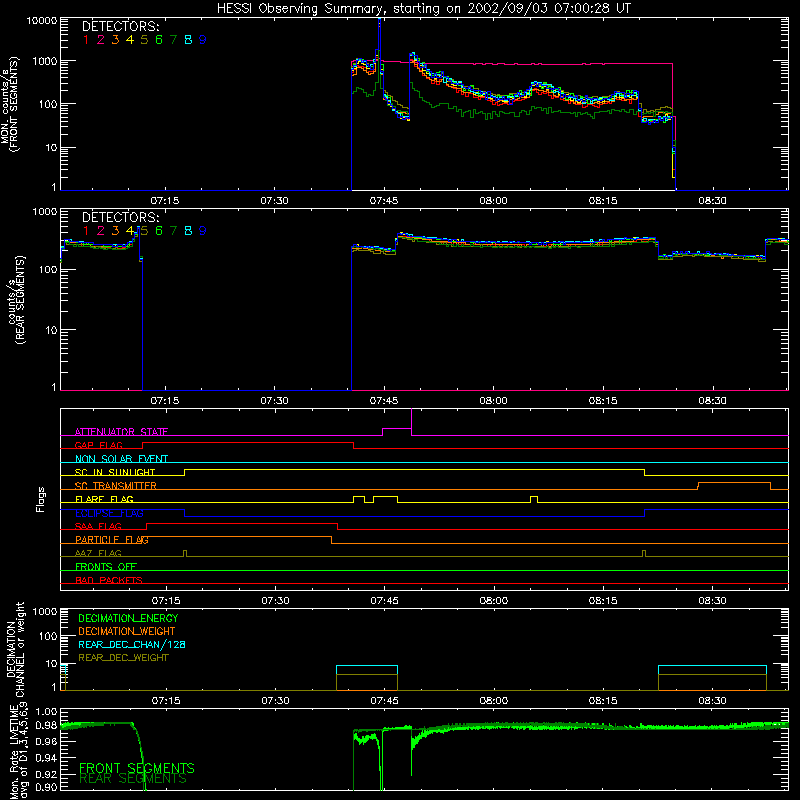Viewport: 800px width, 800px height.
Task: Click the FLARE_FLAG label
Action: click(x=104, y=499)
